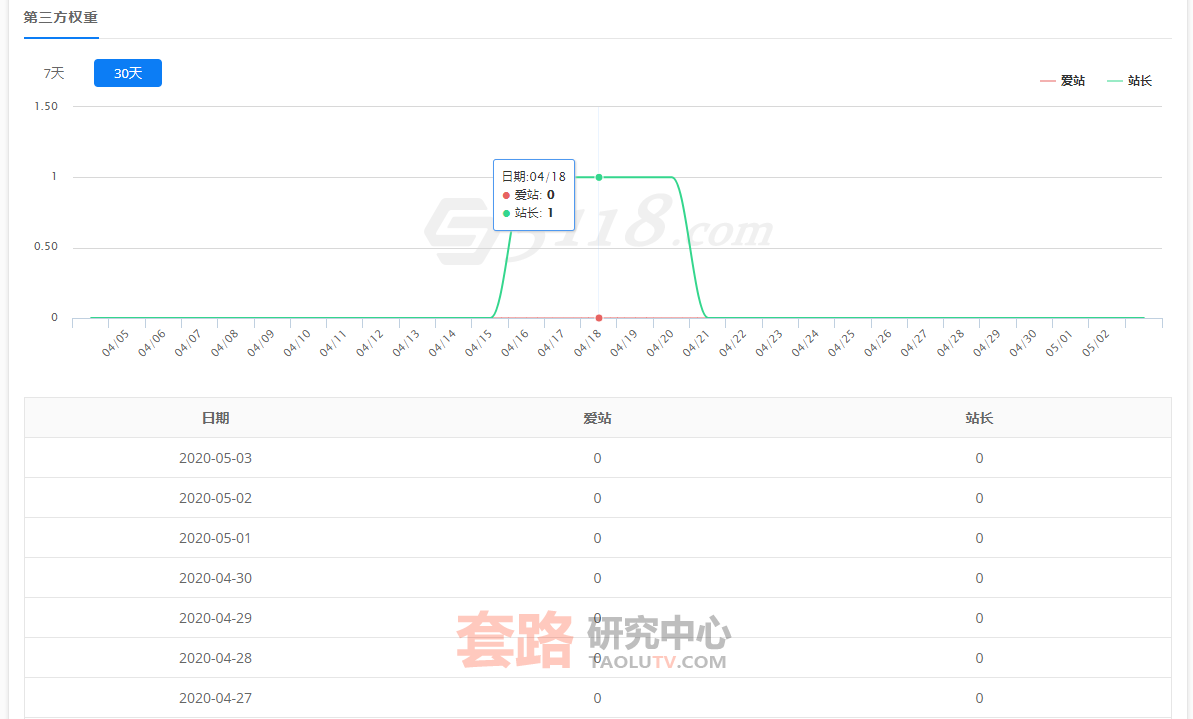
Task: Click the 日期 column header in the table
Action: [x=216, y=418]
